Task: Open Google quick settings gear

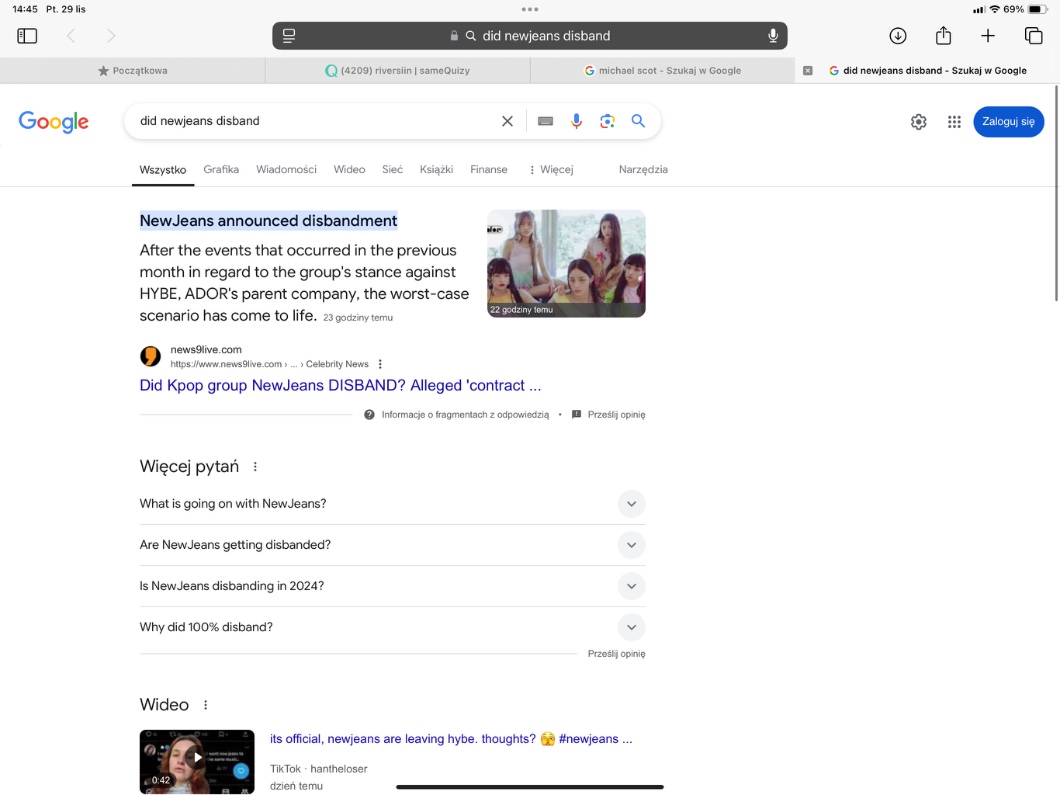Action: 918,122
